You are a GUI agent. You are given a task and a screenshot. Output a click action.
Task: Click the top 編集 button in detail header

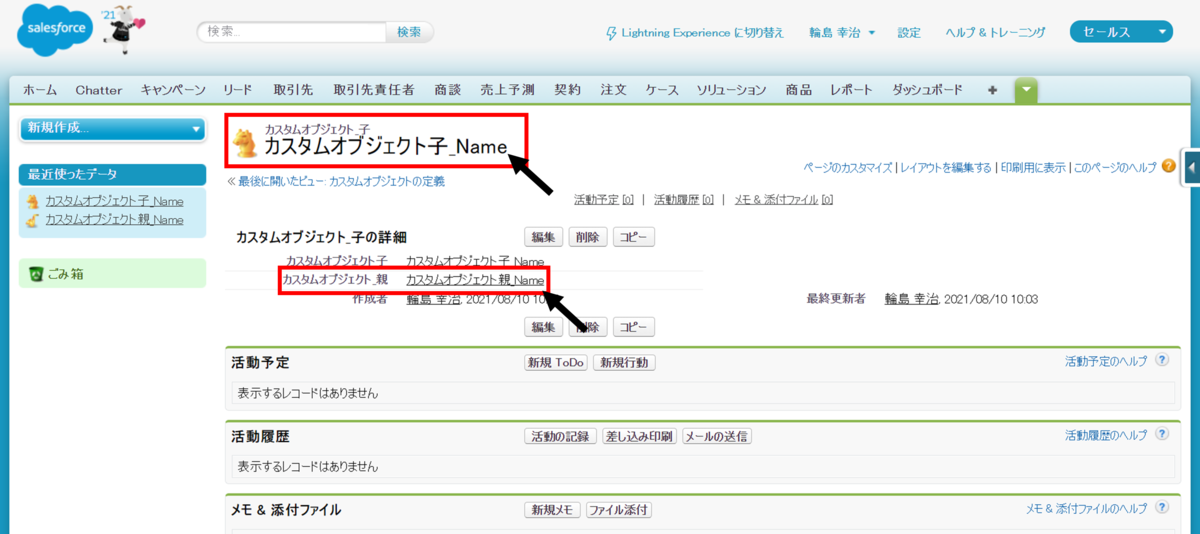click(x=543, y=237)
